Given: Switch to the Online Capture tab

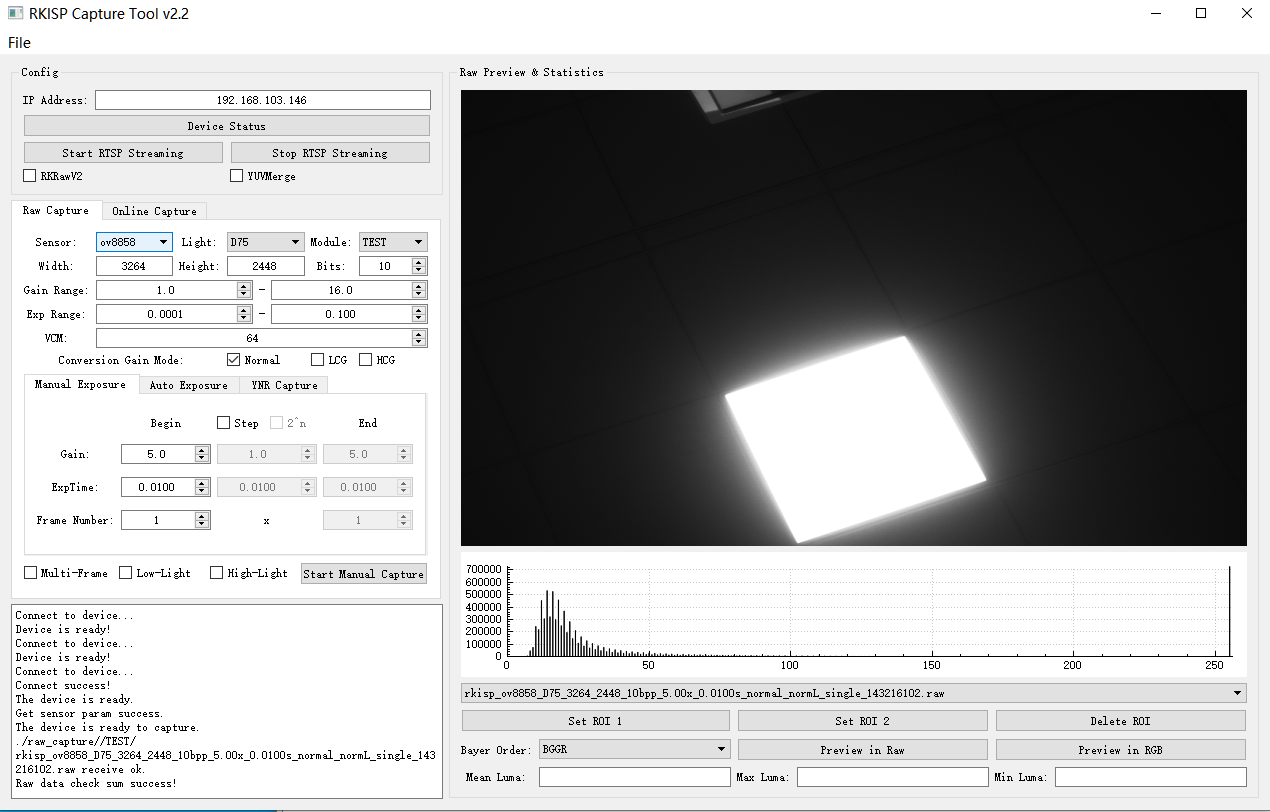Looking at the screenshot, I should coord(154,211).
